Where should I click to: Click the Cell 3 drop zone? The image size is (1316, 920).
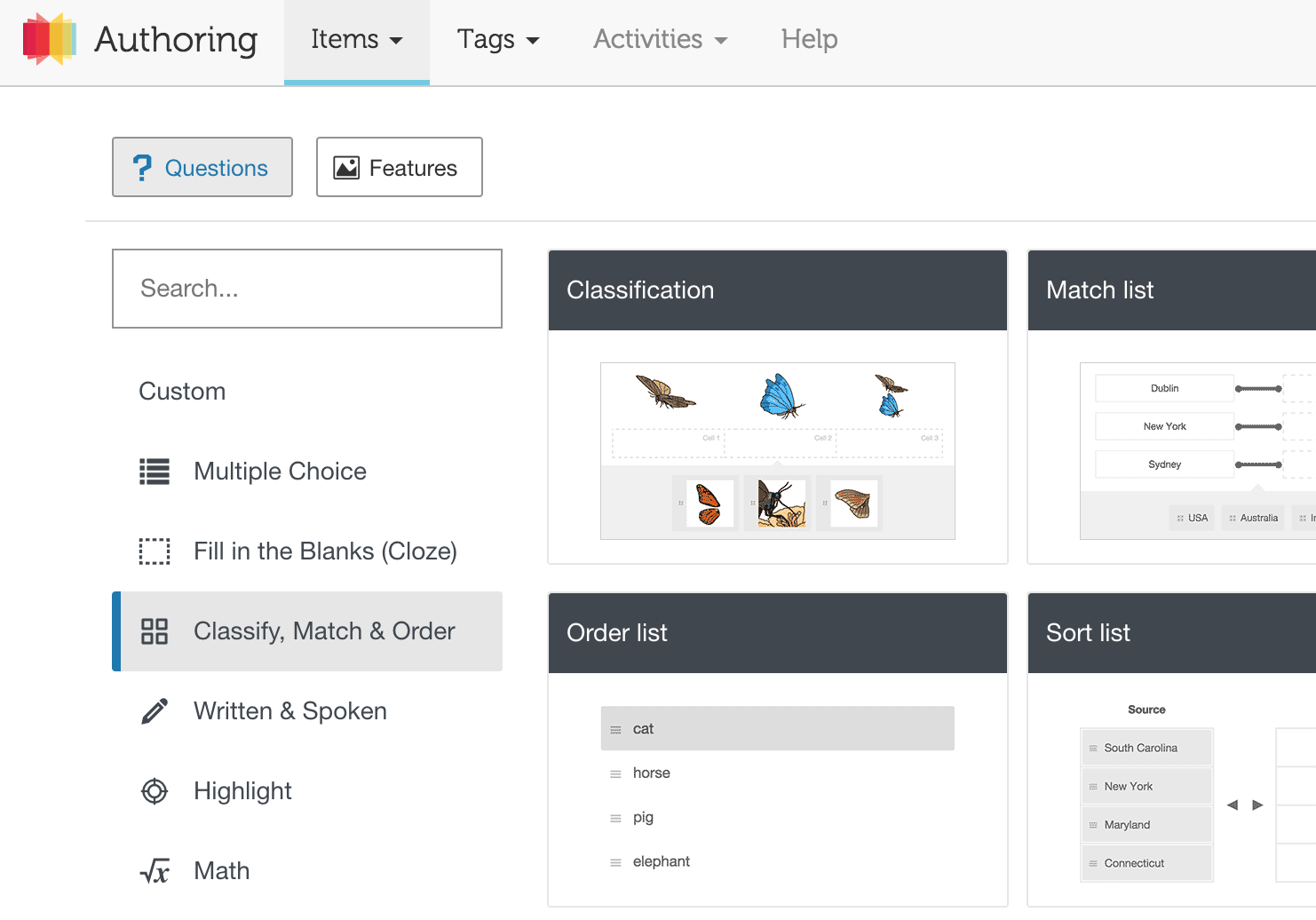(890, 444)
